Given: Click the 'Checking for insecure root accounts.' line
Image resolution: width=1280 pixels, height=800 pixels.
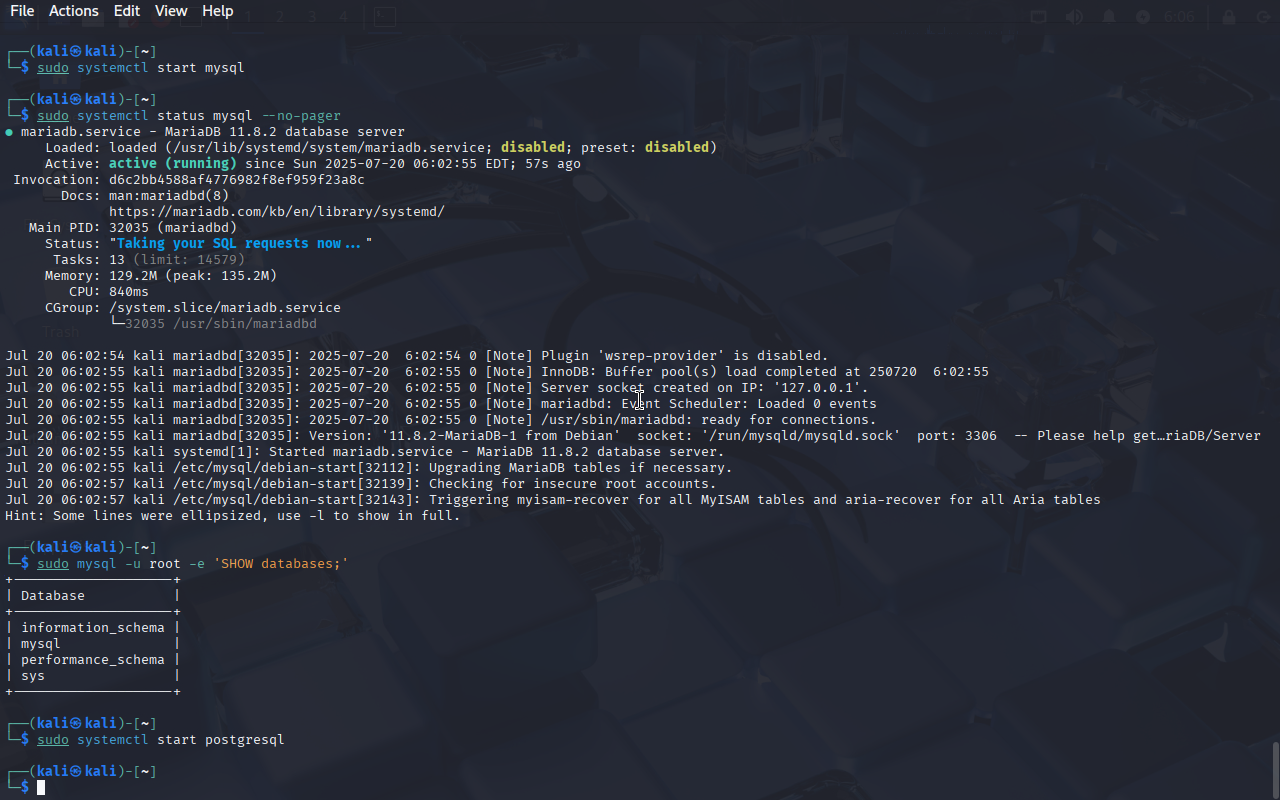Looking at the screenshot, I should click(361, 484).
